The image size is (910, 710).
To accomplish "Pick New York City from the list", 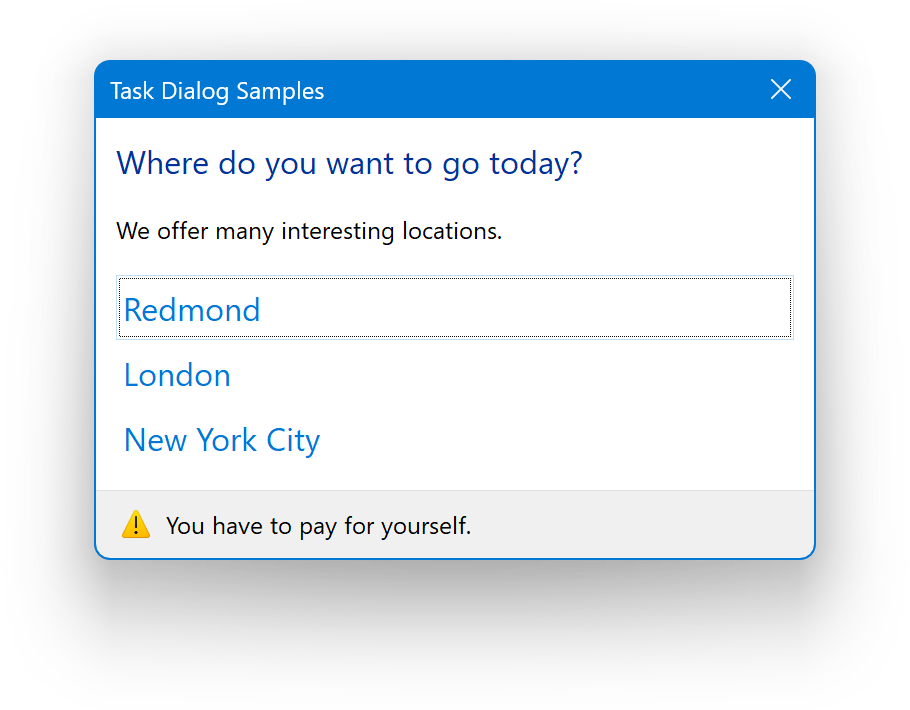I will click(x=222, y=440).
